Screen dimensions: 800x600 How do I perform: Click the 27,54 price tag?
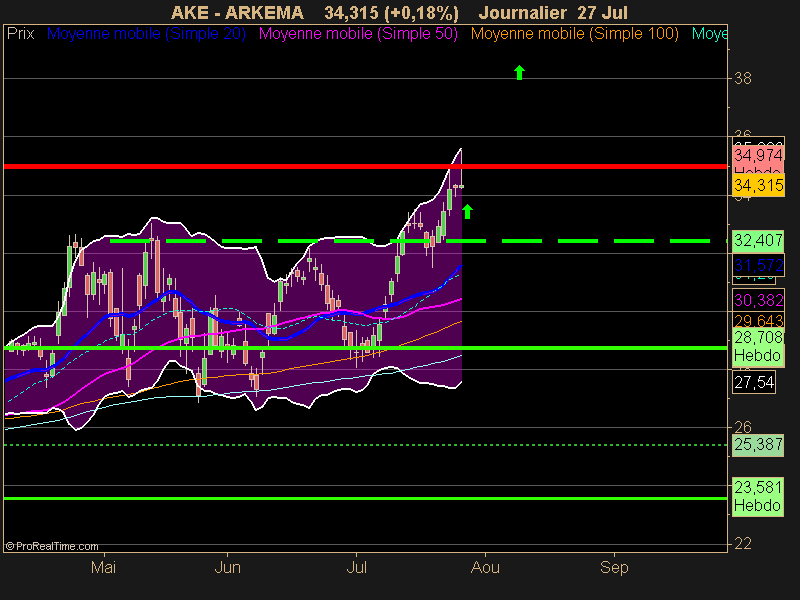click(754, 382)
